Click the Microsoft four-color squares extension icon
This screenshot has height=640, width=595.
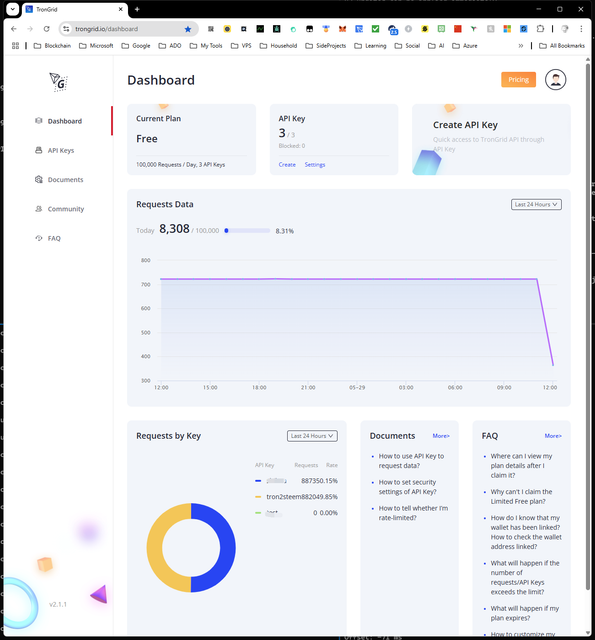click(507, 29)
